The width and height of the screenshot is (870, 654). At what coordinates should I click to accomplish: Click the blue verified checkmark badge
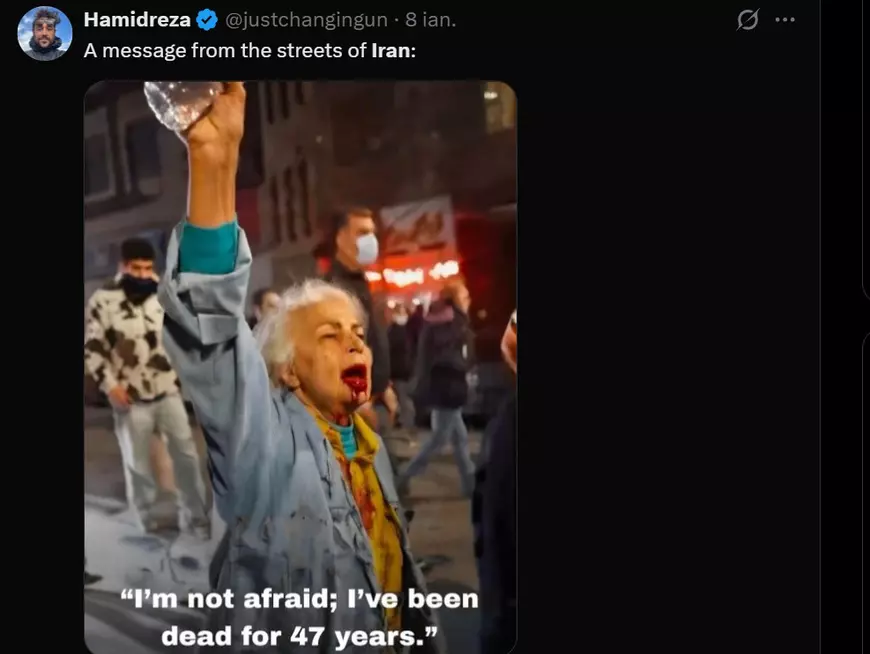pyautogui.click(x=207, y=20)
